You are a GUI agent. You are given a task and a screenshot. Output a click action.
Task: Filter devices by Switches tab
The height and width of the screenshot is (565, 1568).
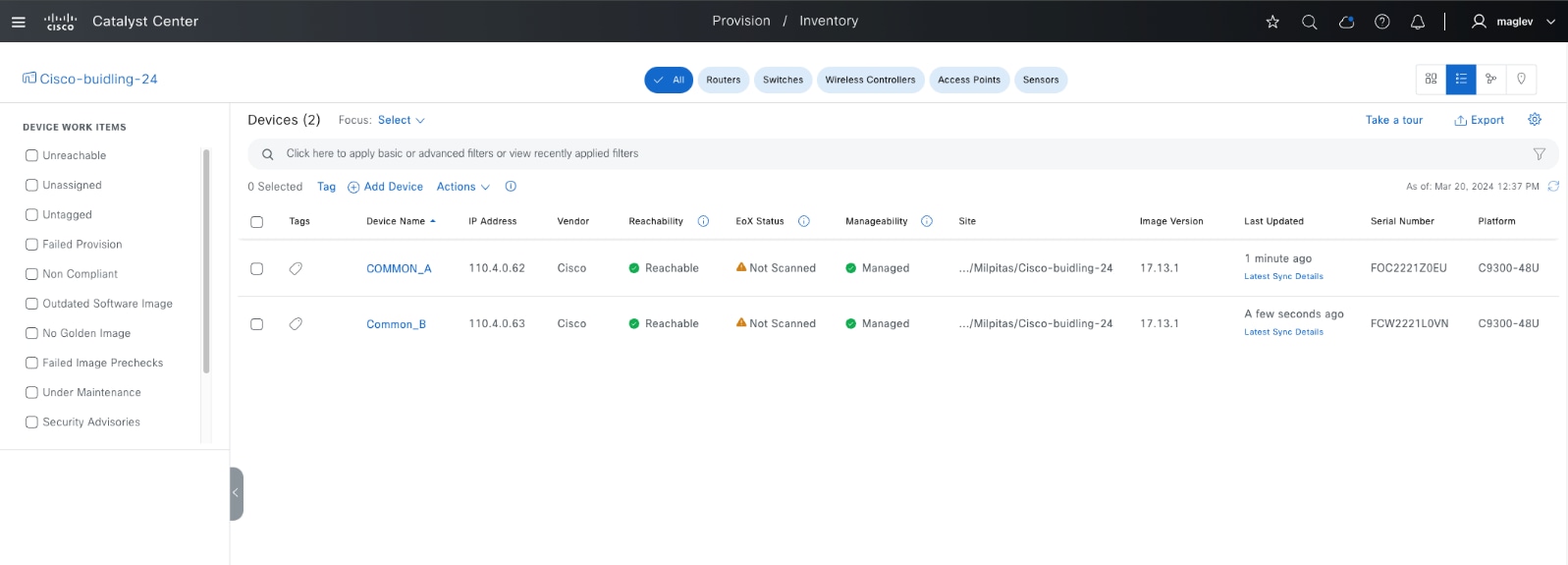pos(783,80)
